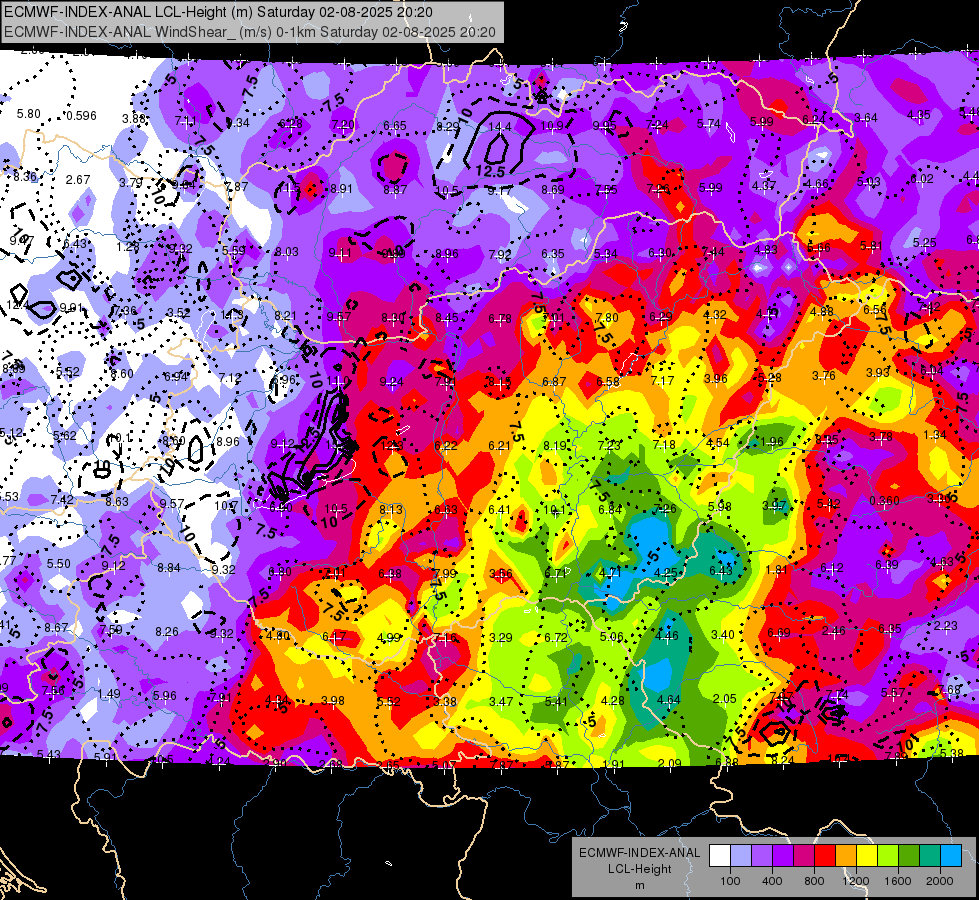Screen dimensions: 979x900
Task: Click the WindShear 0-1km title line
Action: coord(250,32)
